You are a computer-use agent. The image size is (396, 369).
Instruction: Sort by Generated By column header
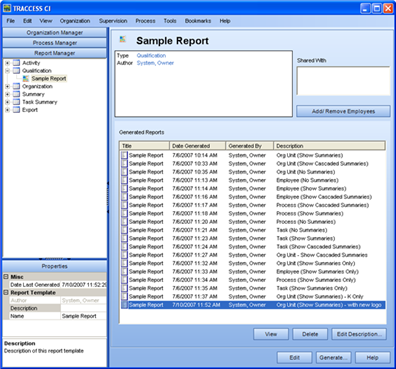[250, 146]
